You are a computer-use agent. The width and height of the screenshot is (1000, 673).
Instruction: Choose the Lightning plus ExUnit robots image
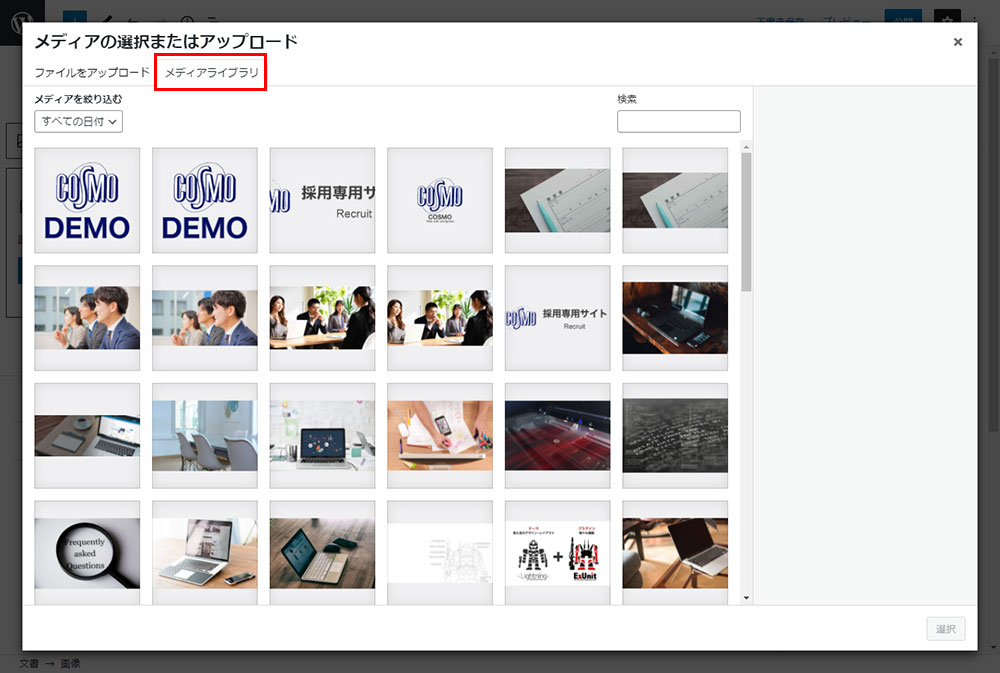point(557,553)
